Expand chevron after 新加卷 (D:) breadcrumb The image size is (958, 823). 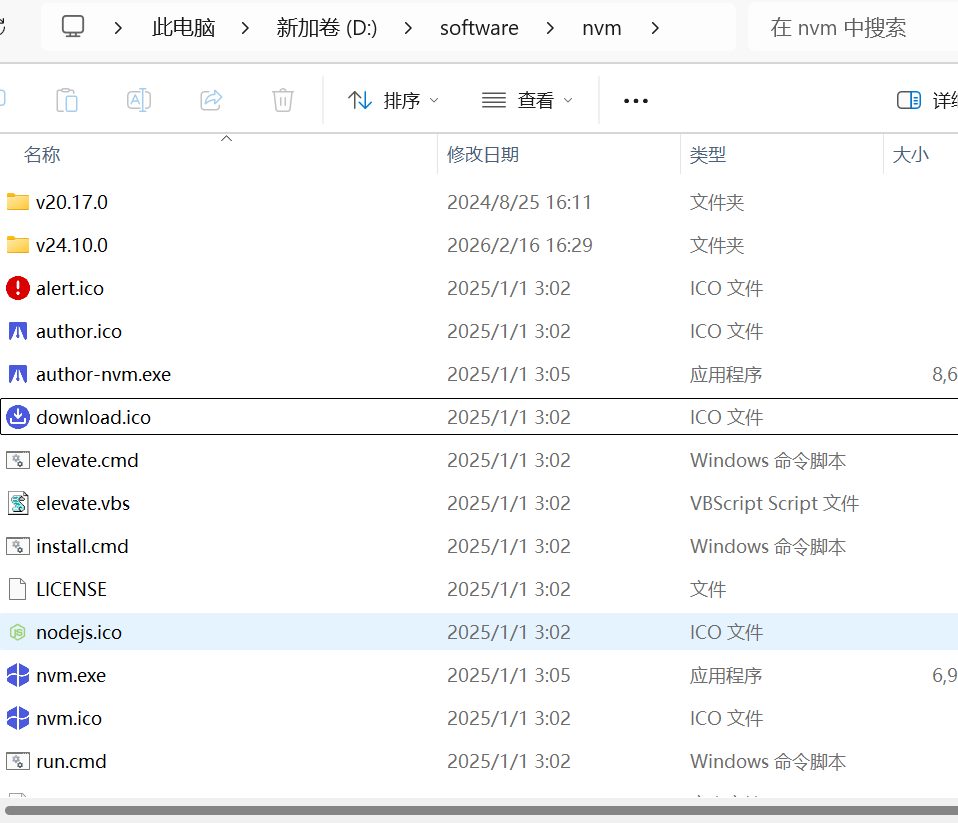click(x=408, y=28)
